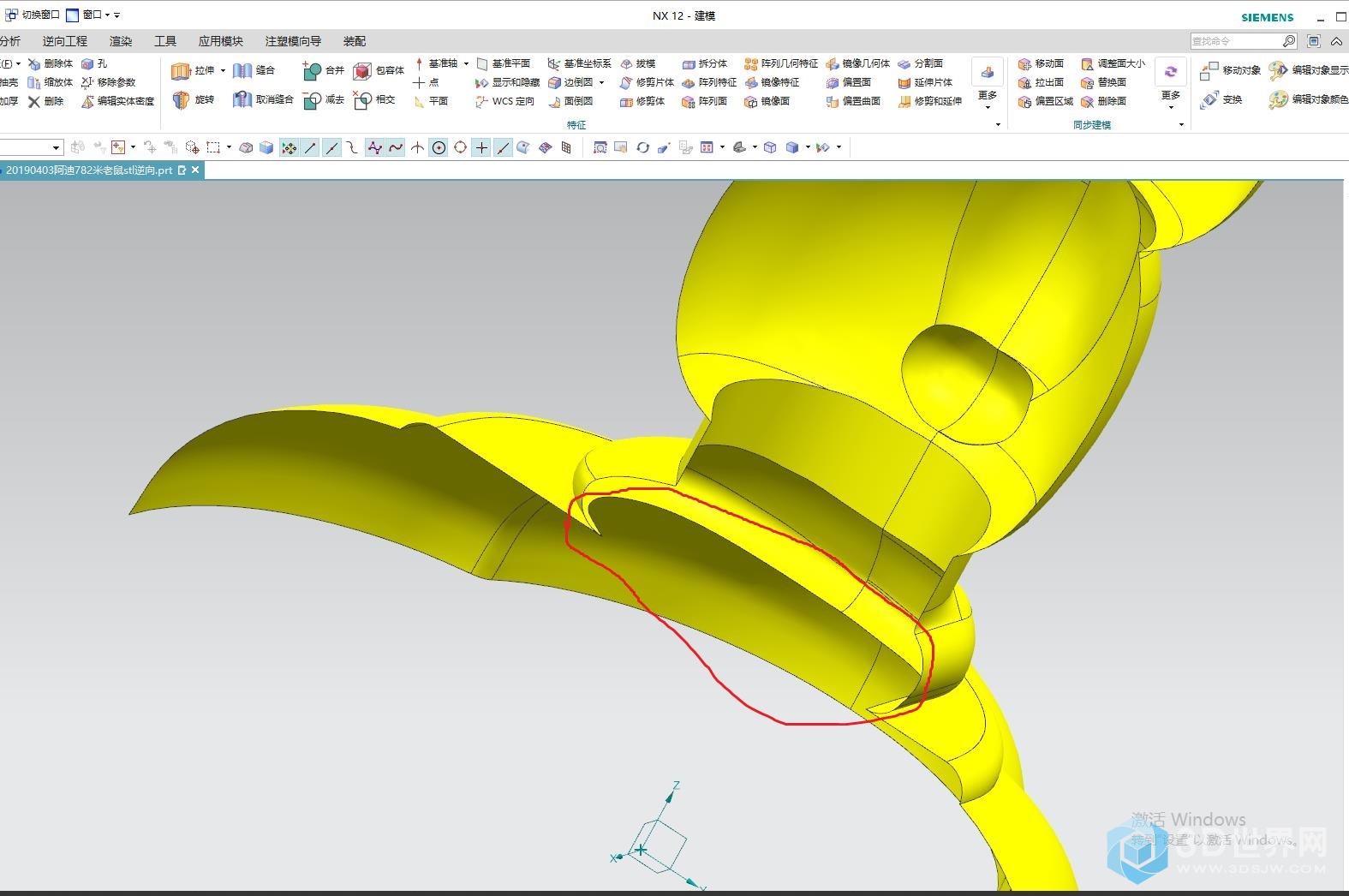Select the 旋转 (Revolve) tool
This screenshot has width=1349, height=896.
click(192, 100)
